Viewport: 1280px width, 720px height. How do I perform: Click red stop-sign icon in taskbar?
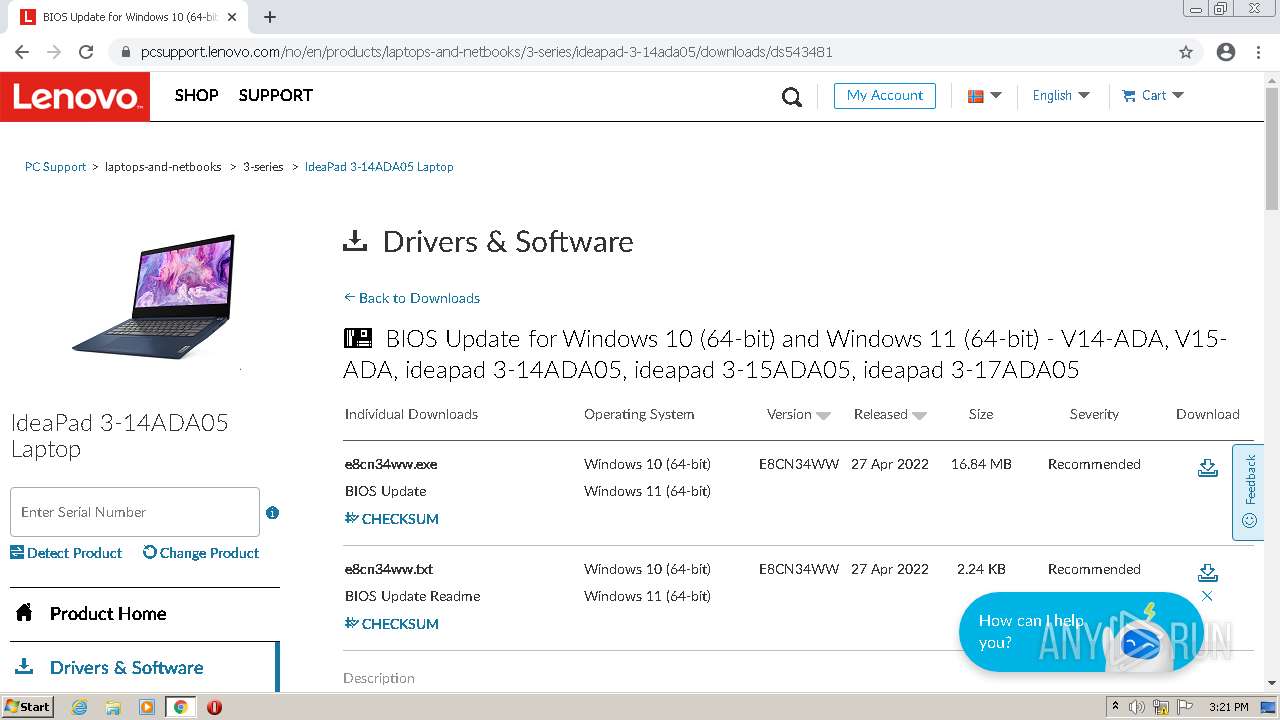click(x=214, y=707)
